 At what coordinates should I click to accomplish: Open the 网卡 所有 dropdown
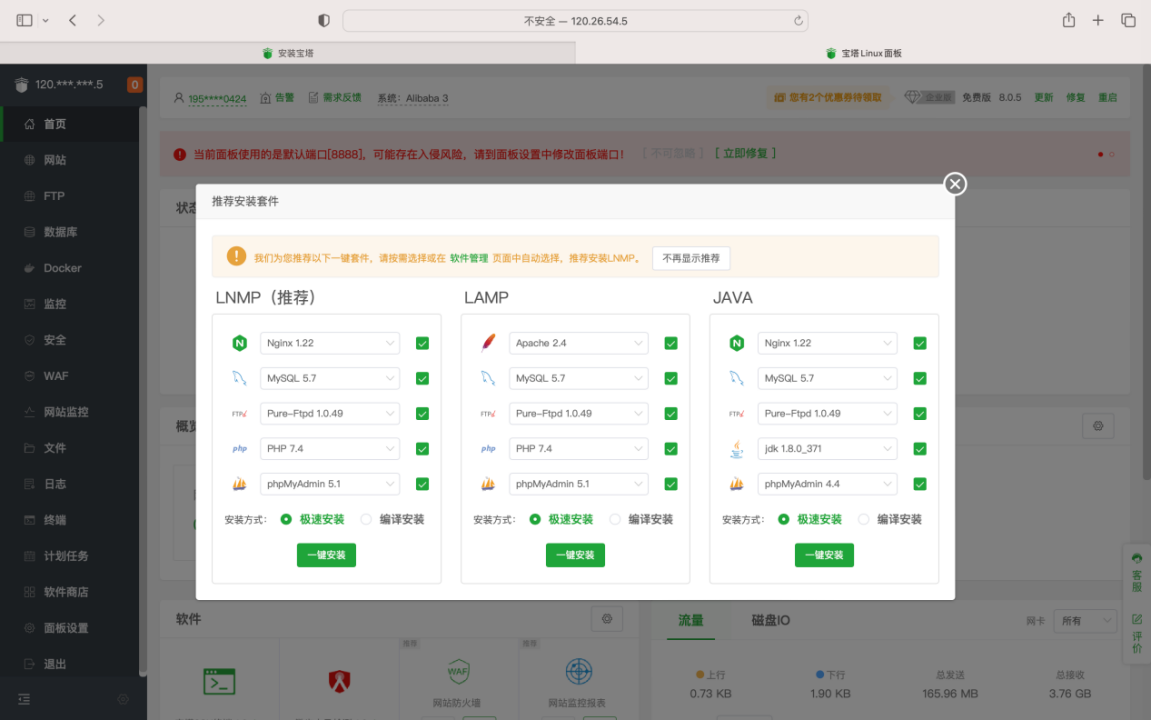click(x=1085, y=621)
